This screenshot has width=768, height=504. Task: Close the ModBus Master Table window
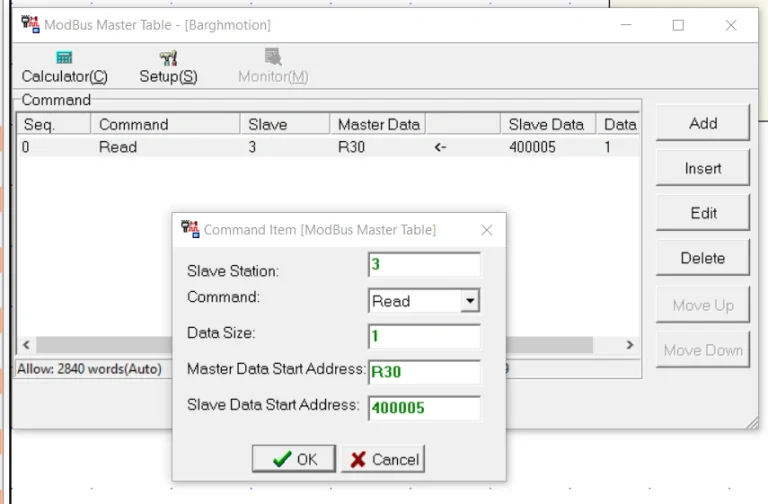coord(731,25)
